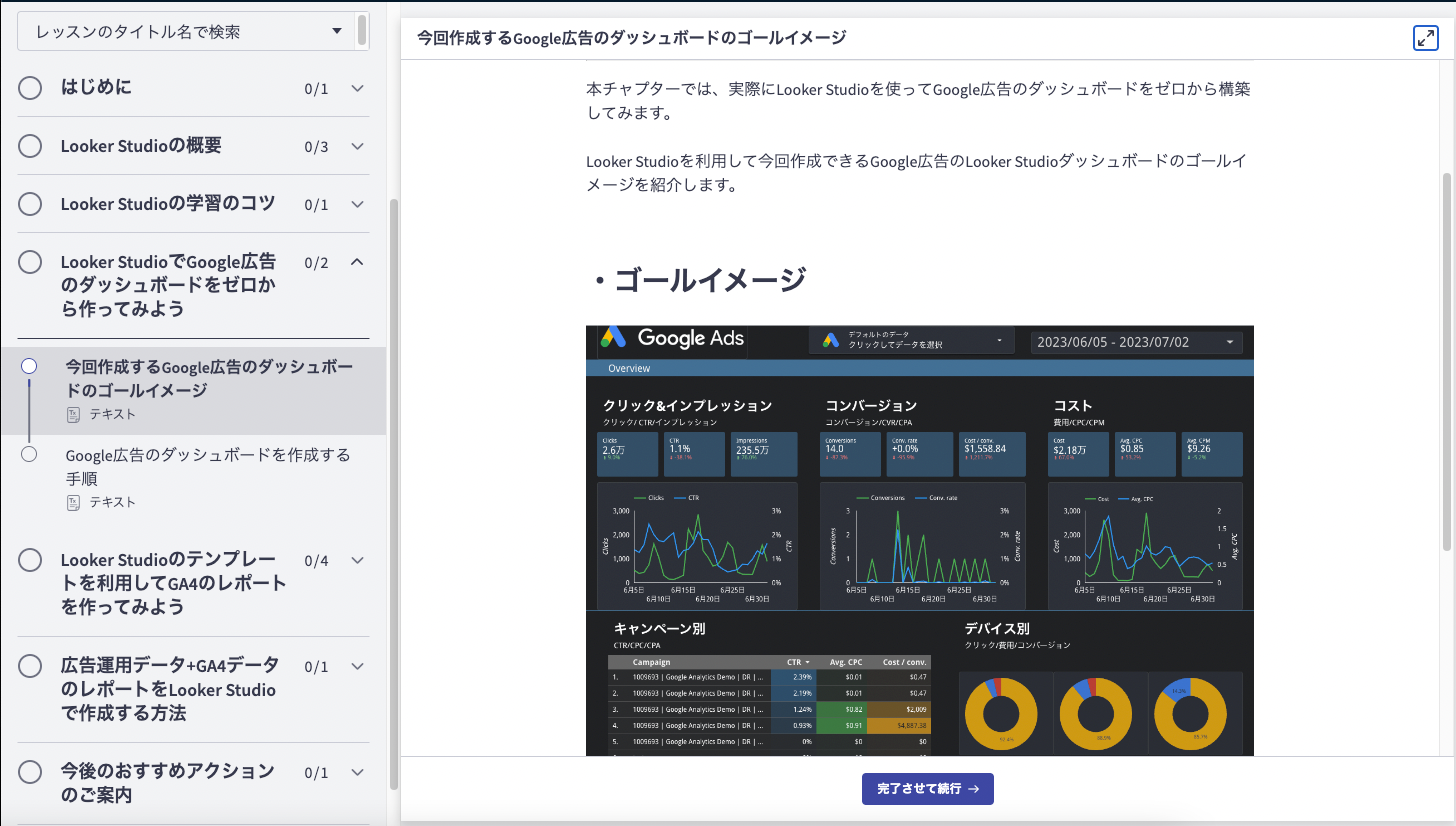Screen dimensions: 1456x826
Task: Expand the 今後のおすすめアクションのご案内 chapter
Action: [357, 772]
